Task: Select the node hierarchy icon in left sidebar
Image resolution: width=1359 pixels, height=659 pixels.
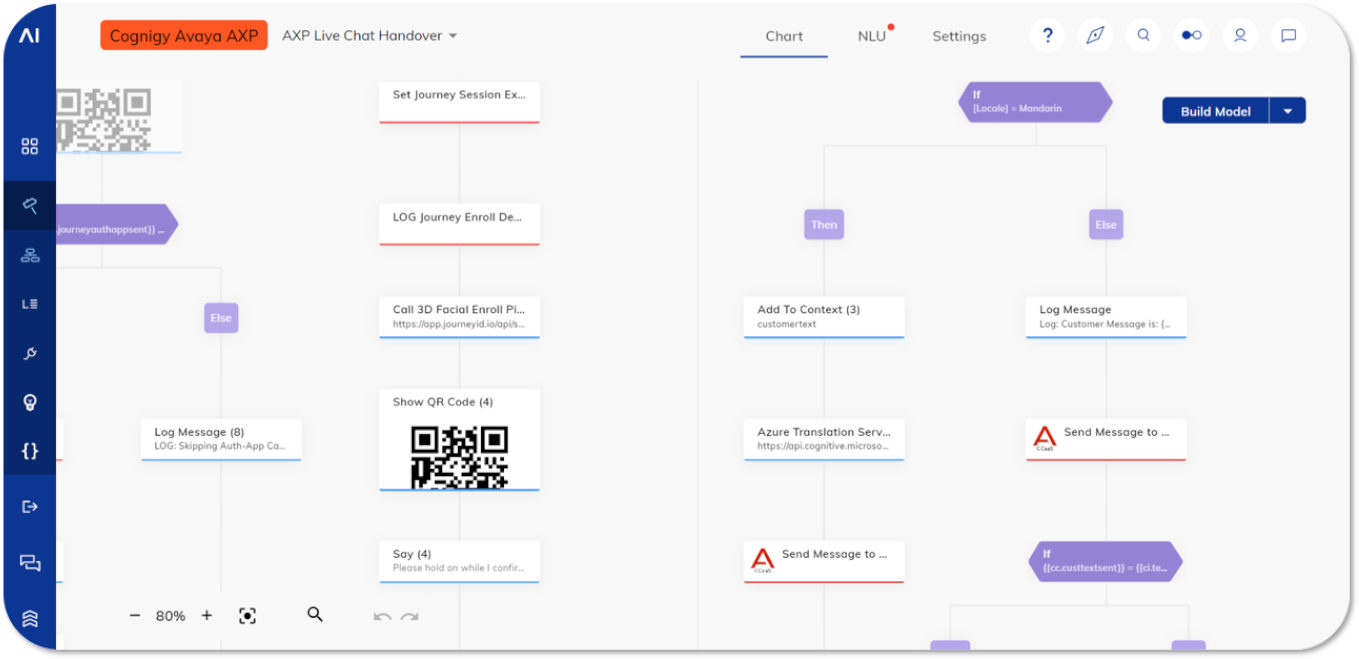Action: (29, 254)
